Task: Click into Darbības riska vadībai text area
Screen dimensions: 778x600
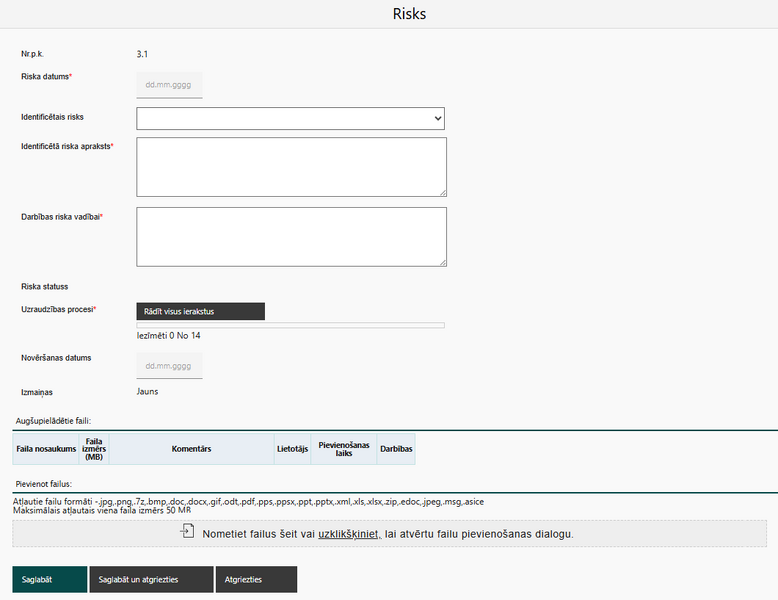Action: tap(290, 236)
